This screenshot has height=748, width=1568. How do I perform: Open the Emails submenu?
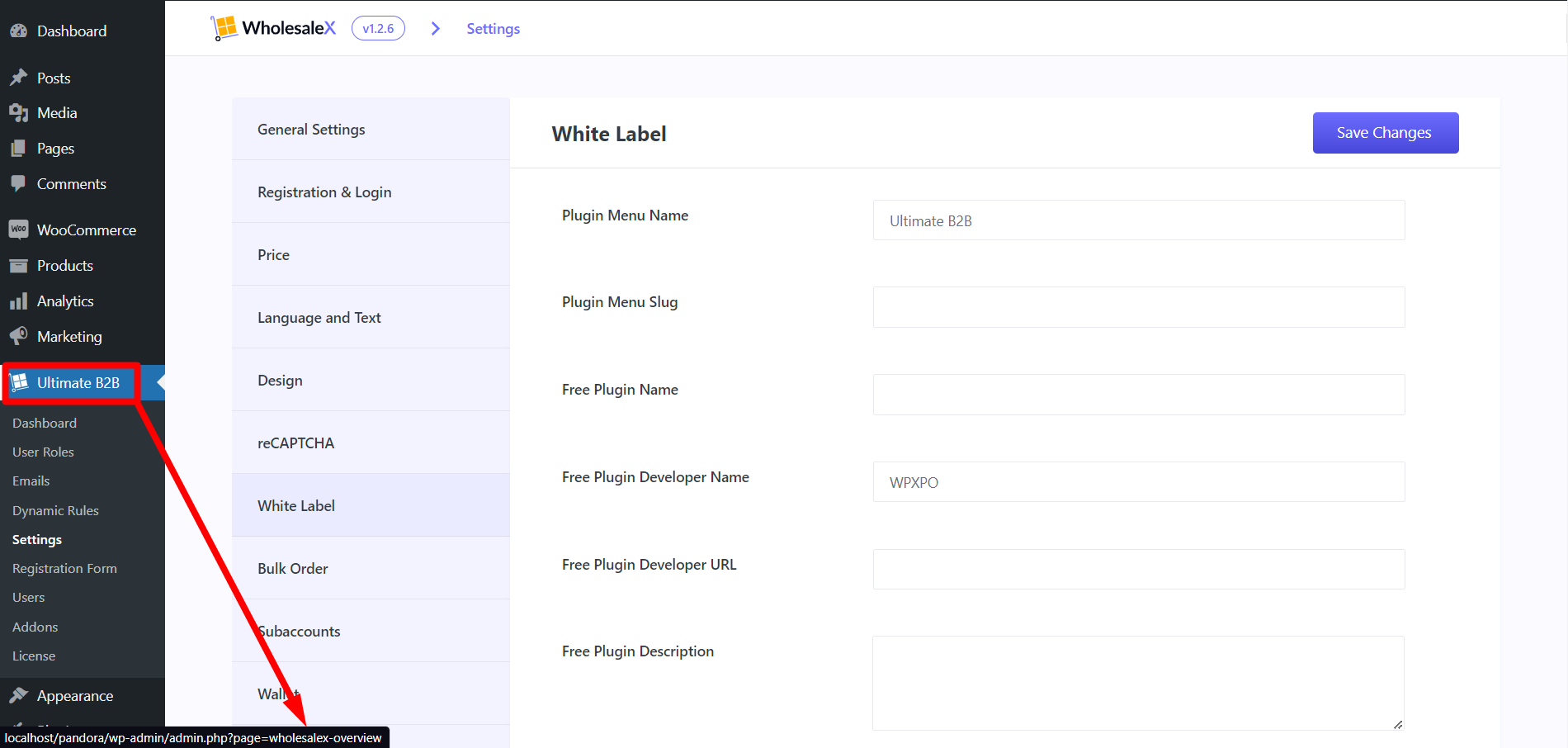click(x=31, y=481)
